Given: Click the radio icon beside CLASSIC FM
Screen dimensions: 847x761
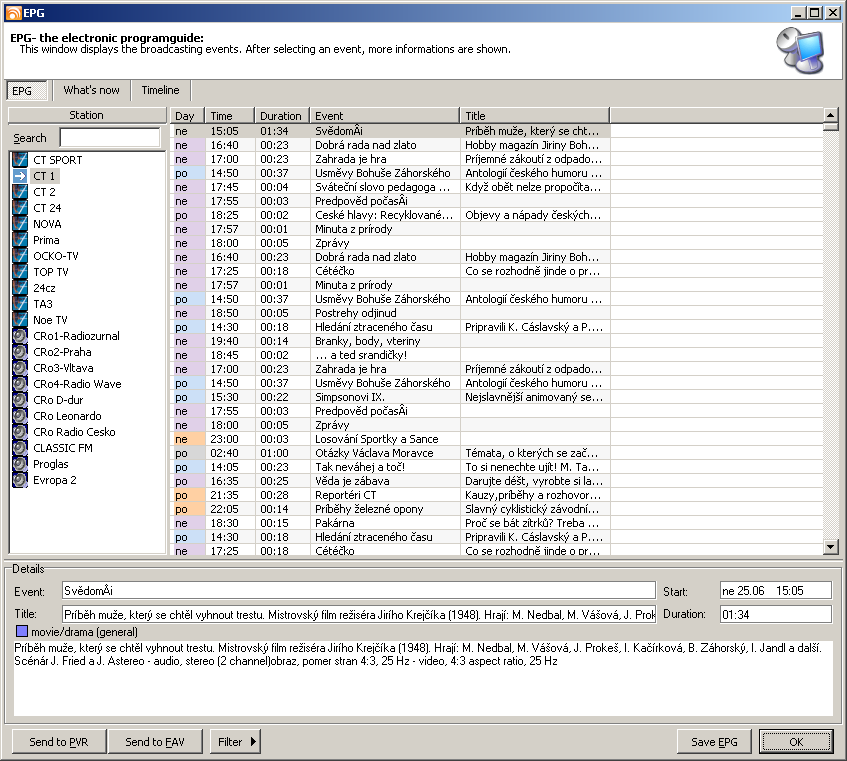Looking at the screenshot, I should (x=20, y=448).
